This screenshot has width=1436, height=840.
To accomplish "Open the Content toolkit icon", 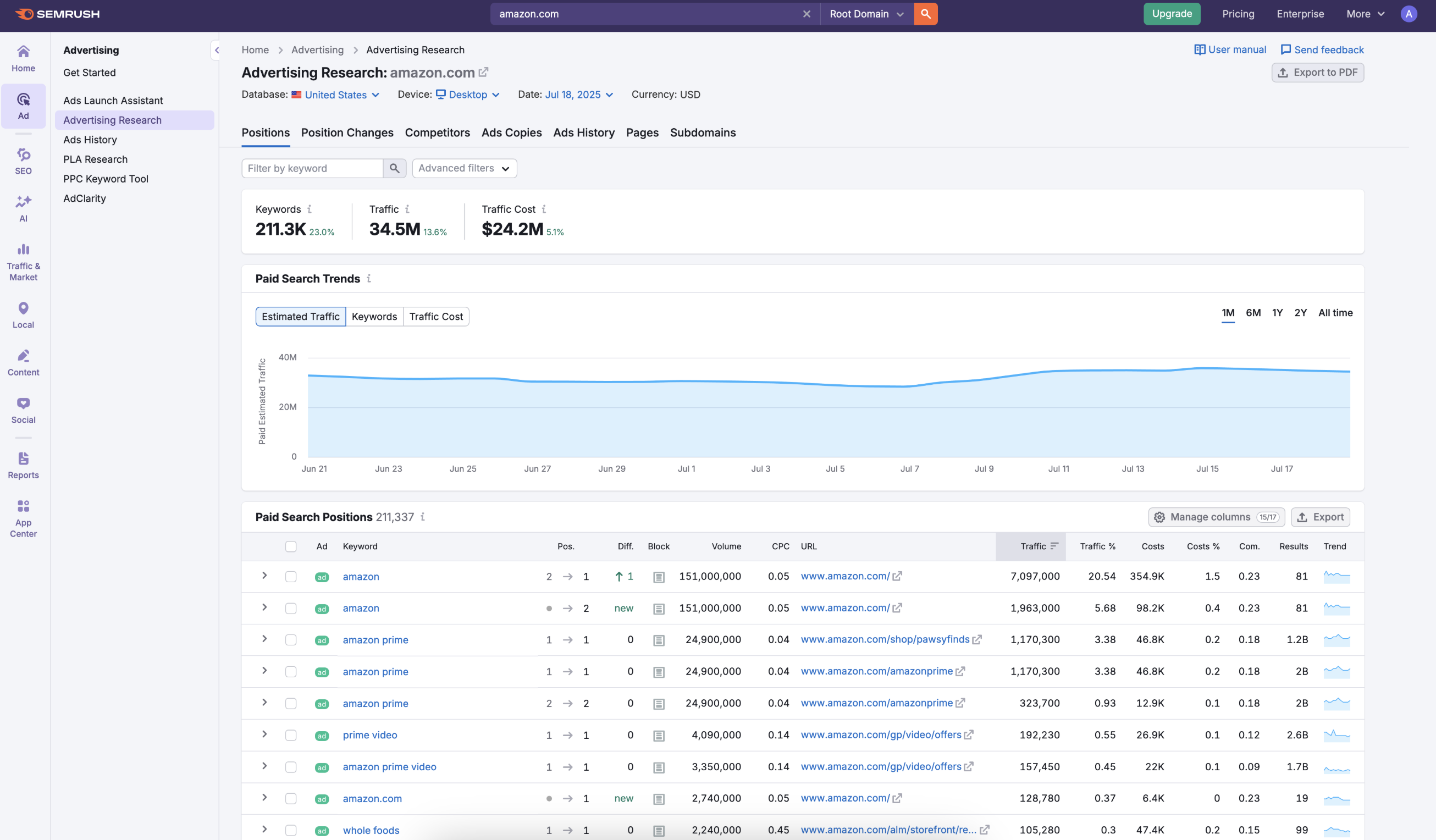I will [23, 363].
